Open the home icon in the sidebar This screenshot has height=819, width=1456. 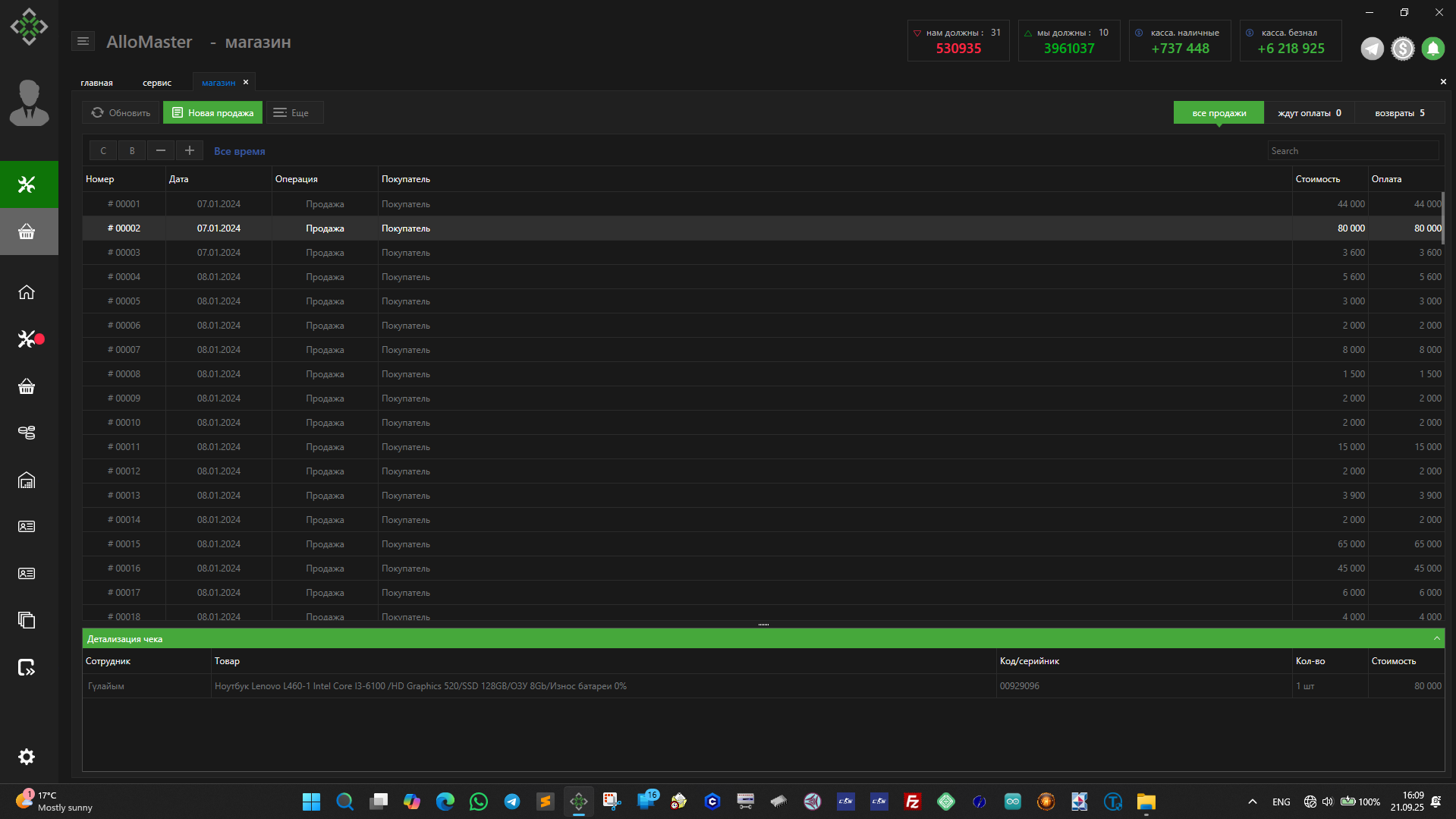[x=27, y=292]
